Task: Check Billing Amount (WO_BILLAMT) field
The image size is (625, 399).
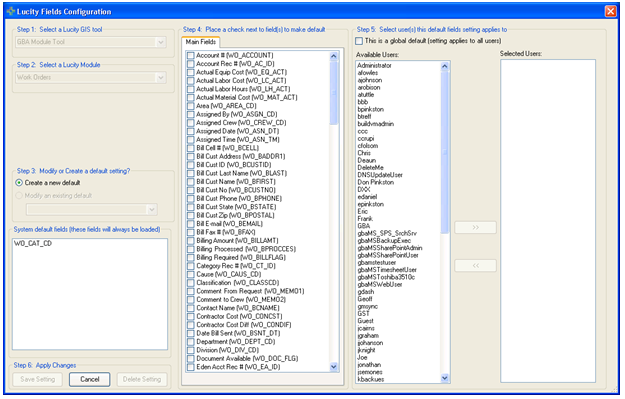Action: coord(191,241)
